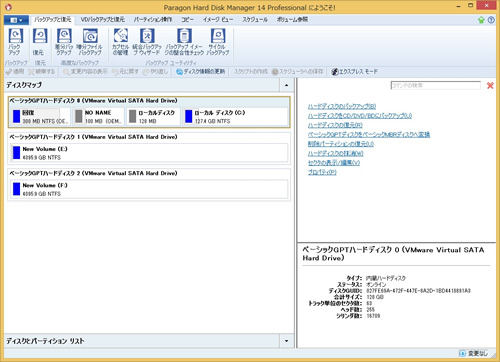This screenshot has width=500, height=362.
Task: Click link to convert GPT disk to MBR
Action: pos(369,135)
